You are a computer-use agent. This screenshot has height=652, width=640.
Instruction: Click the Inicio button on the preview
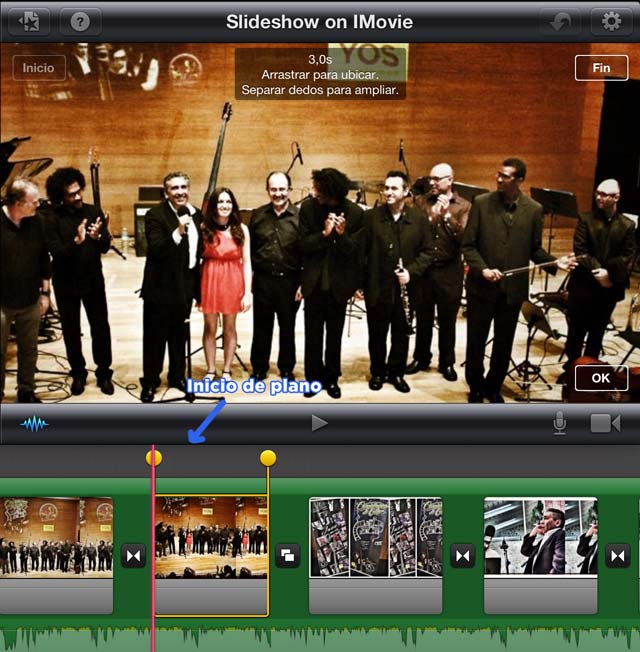pyautogui.click(x=39, y=68)
